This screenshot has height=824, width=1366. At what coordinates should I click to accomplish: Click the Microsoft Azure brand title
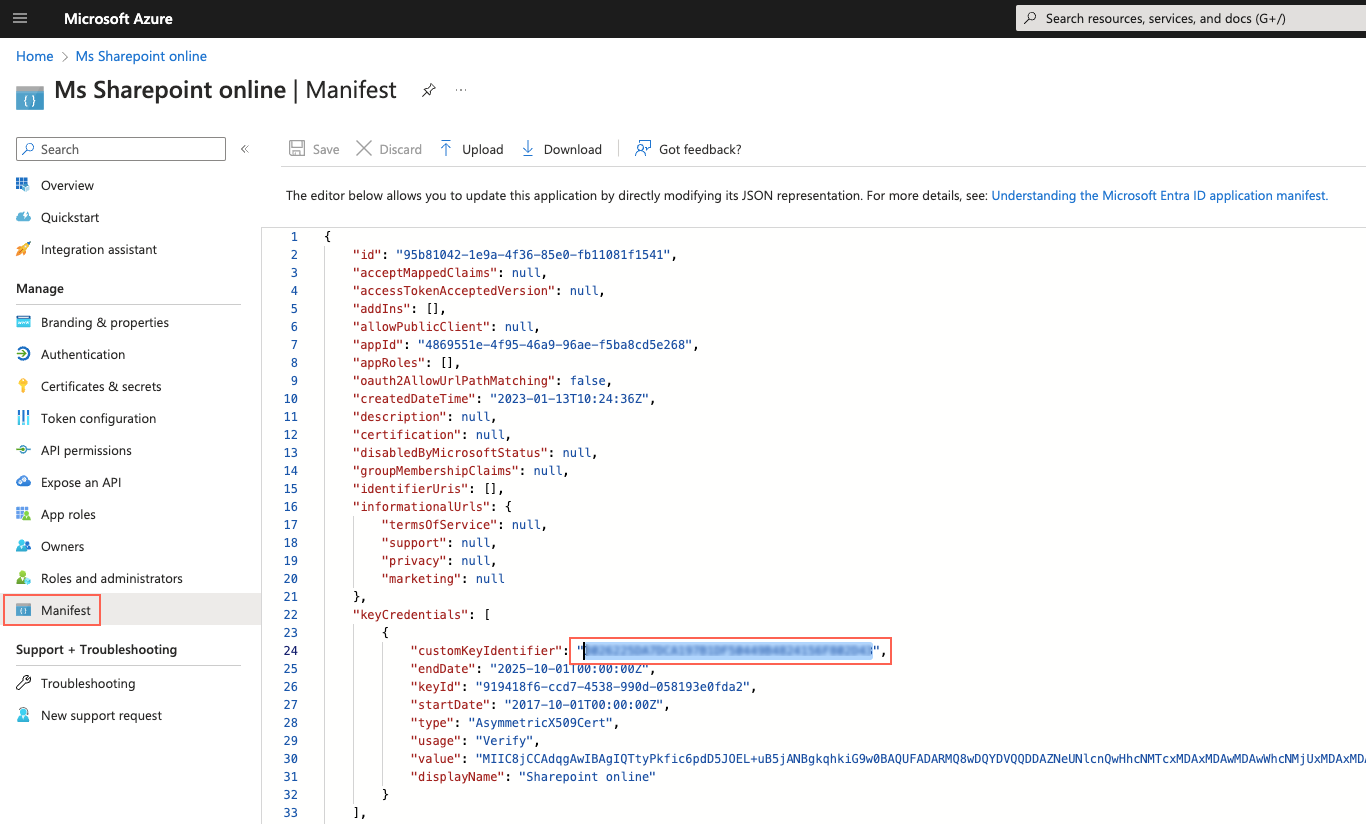(x=118, y=19)
